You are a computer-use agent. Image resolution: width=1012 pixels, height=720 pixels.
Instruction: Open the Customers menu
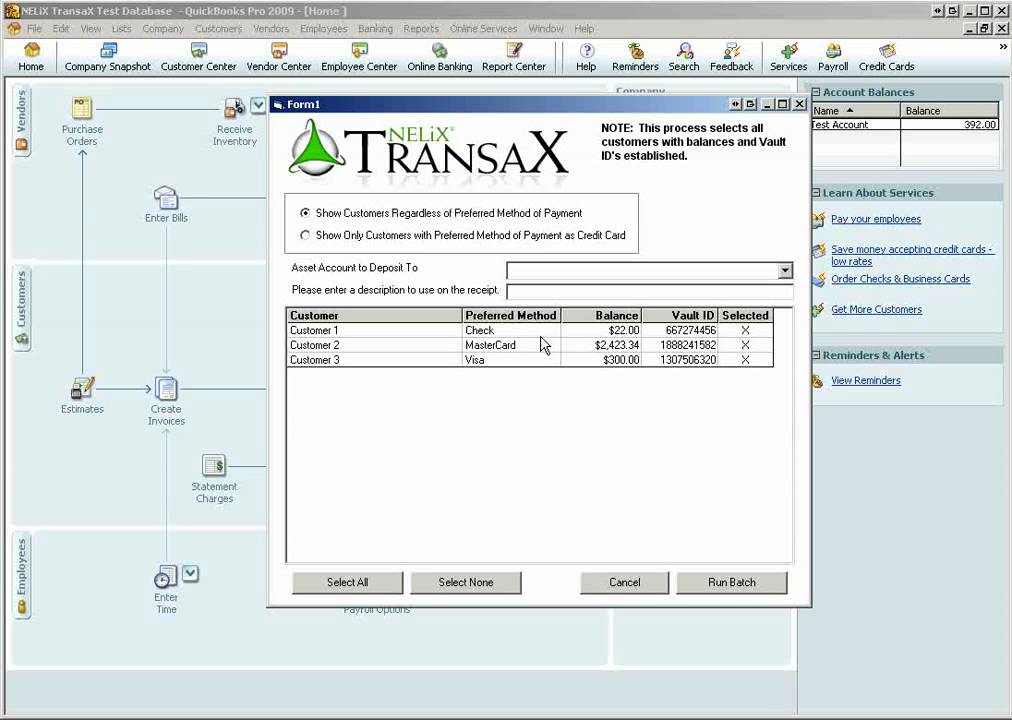tap(218, 28)
